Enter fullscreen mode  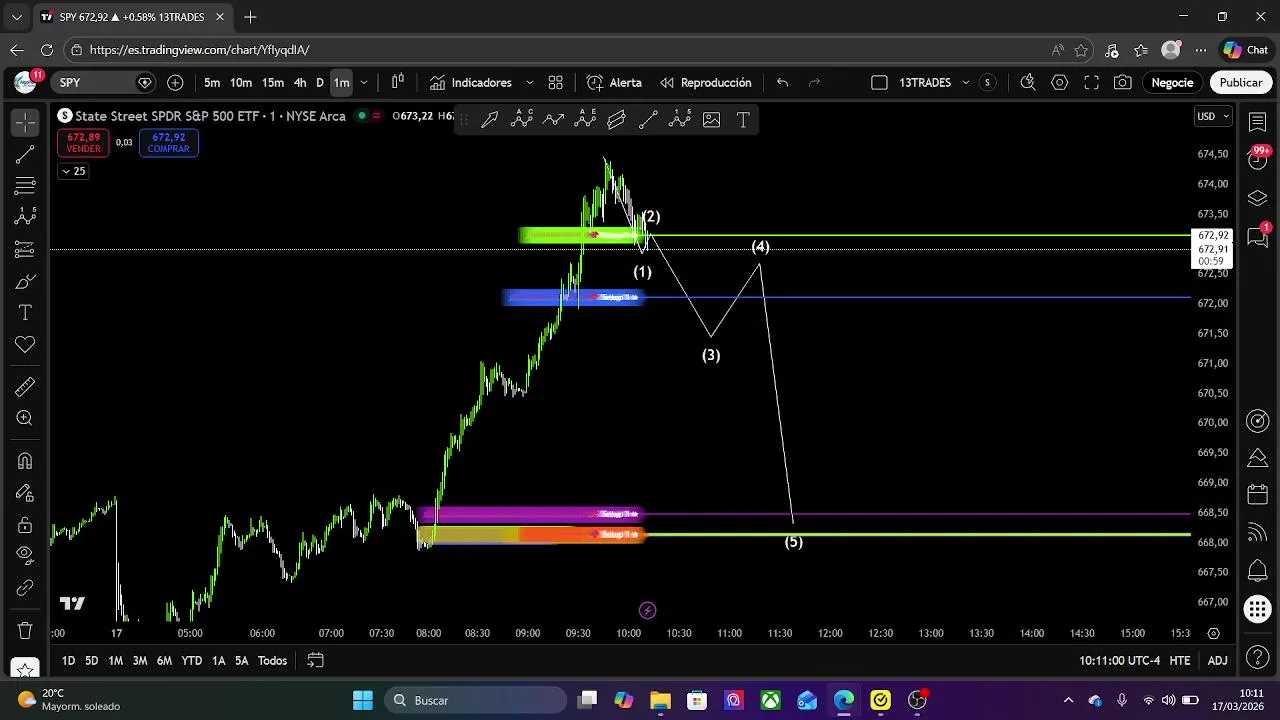tap(1092, 83)
